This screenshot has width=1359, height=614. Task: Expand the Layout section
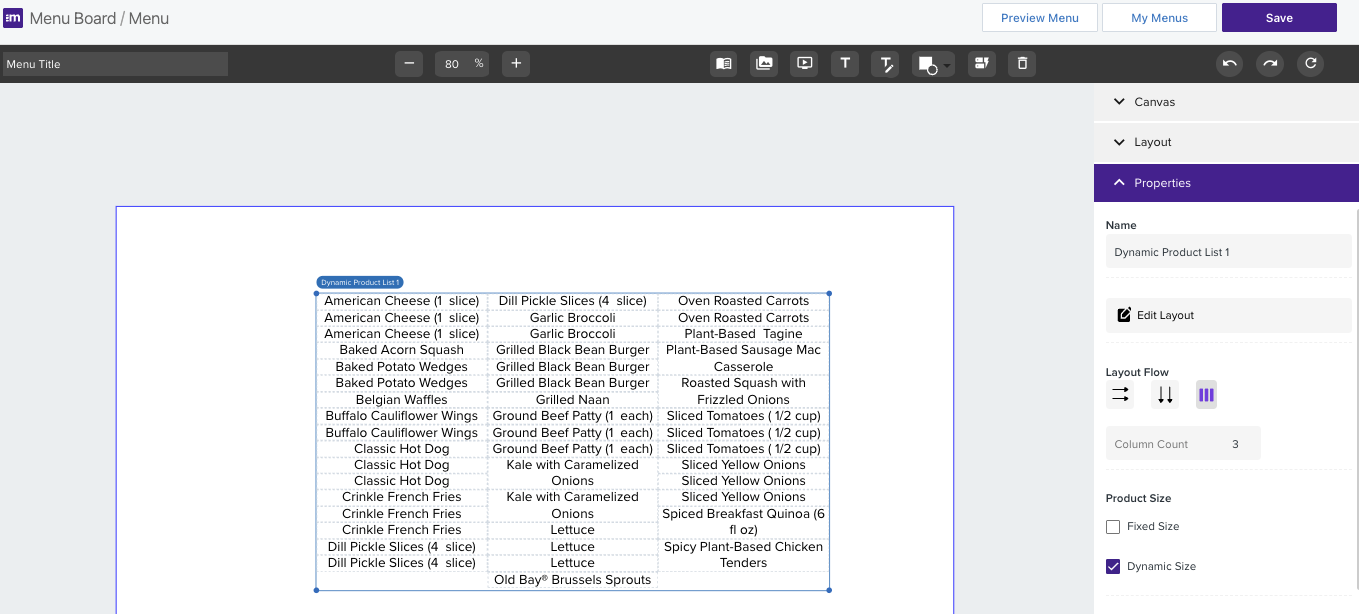[1226, 142]
